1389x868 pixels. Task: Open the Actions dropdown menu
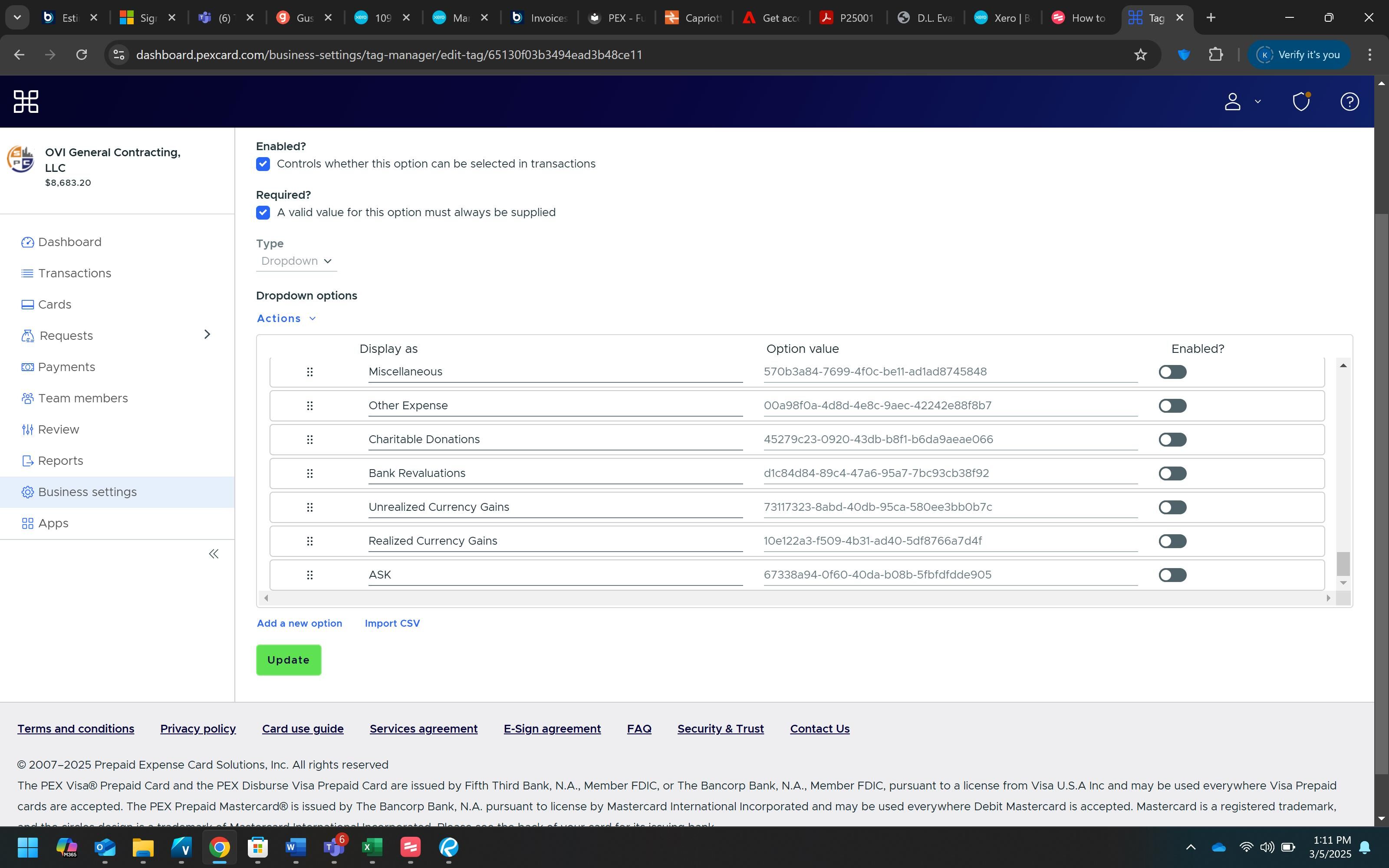point(286,319)
